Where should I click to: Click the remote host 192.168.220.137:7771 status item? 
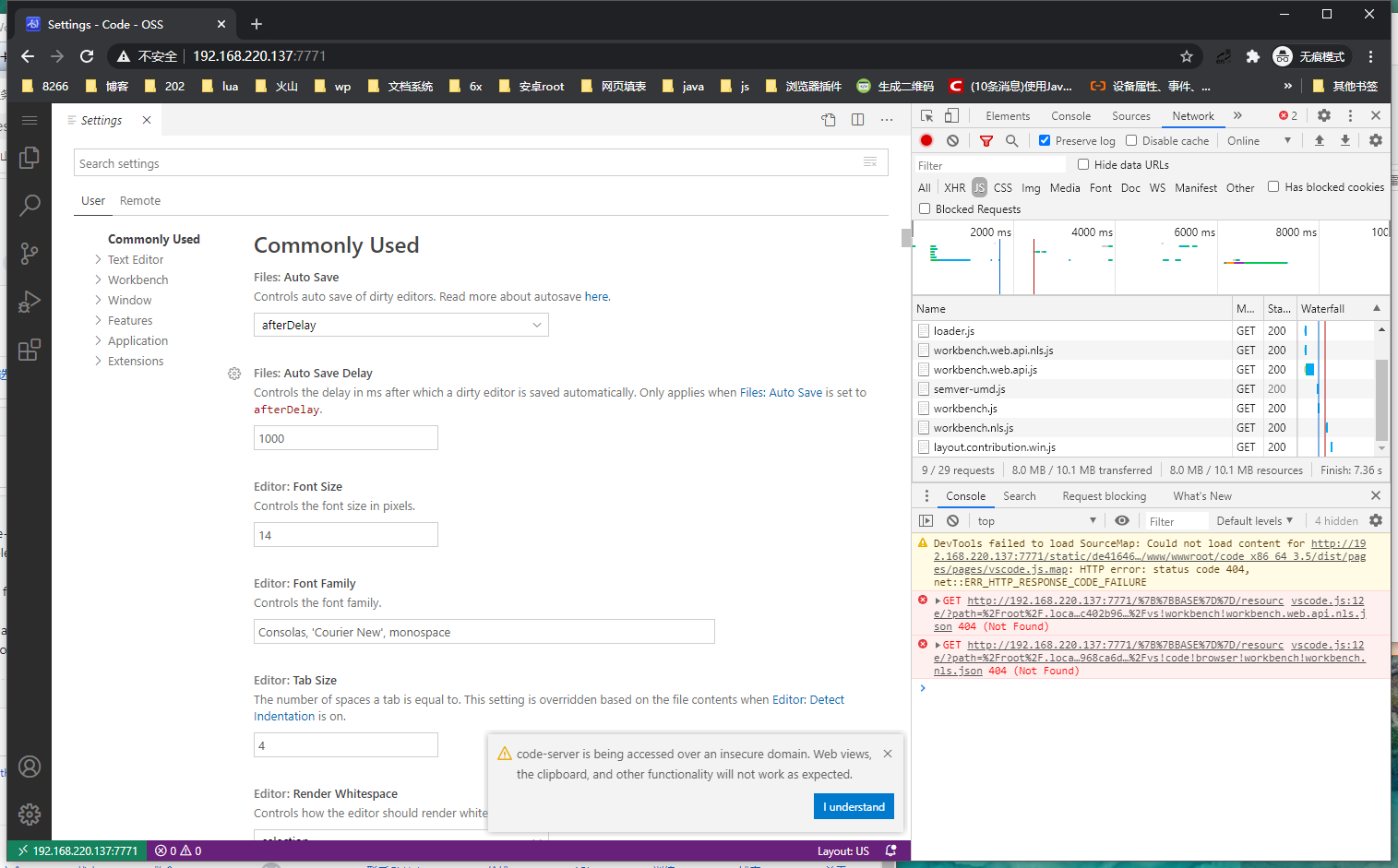pos(78,850)
